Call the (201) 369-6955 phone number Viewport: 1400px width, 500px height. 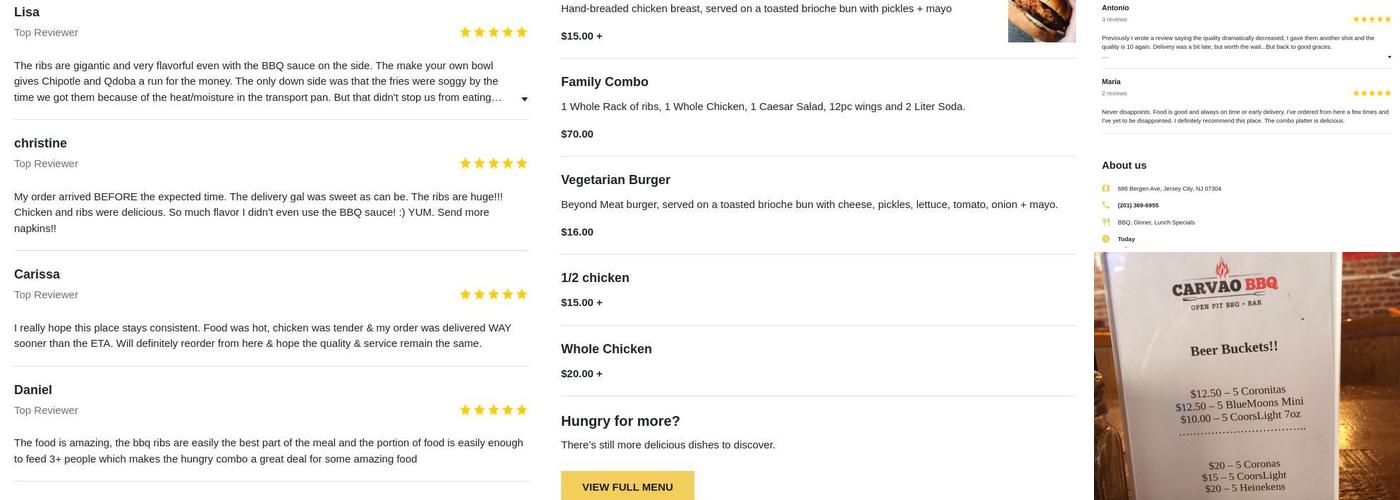point(1138,205)
